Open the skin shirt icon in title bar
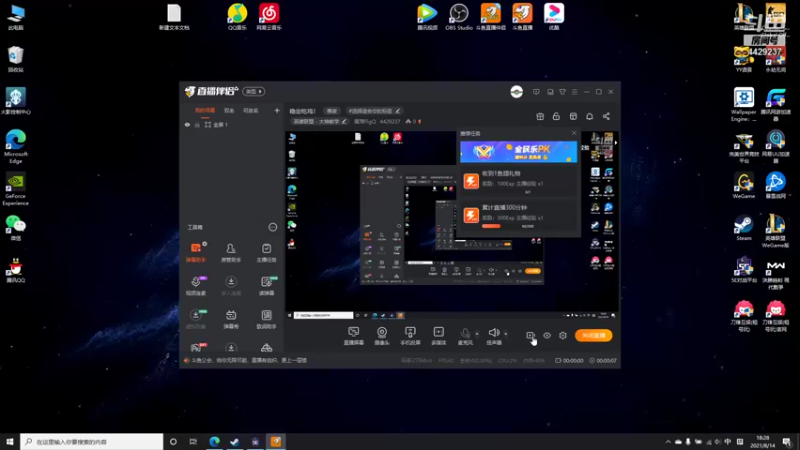This screenshot has width=800, height=450. (562, 92)
